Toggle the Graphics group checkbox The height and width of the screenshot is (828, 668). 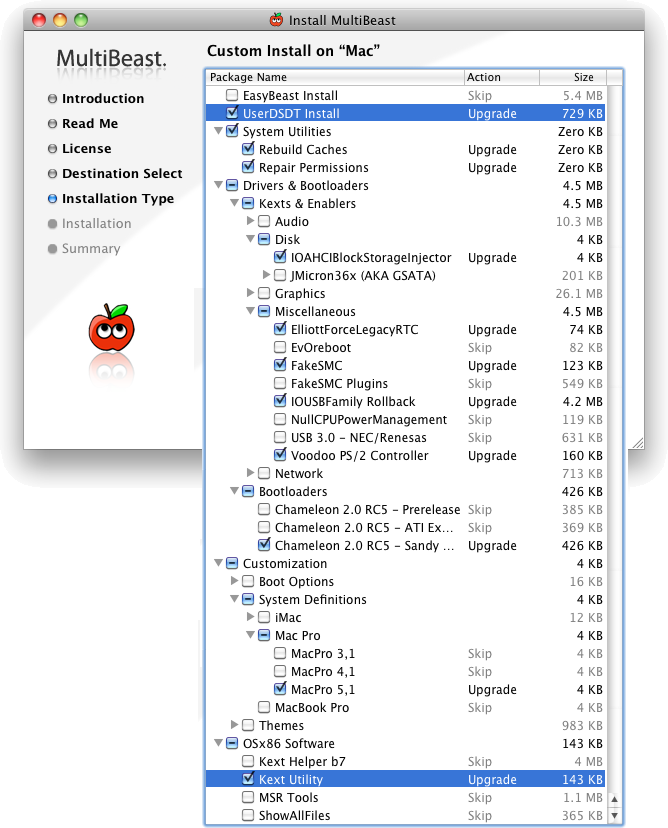click(264, 293)
